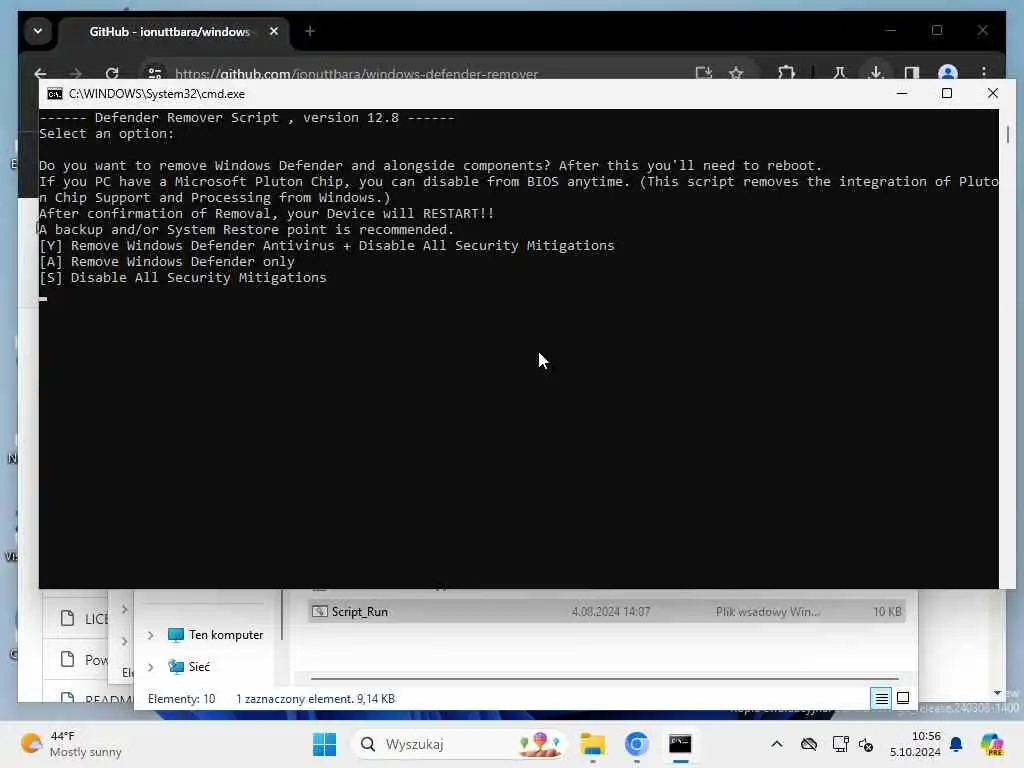This screenshot has width=1024, height=768.
Task: Reload the GitHub page
Action: pos(112,73)
